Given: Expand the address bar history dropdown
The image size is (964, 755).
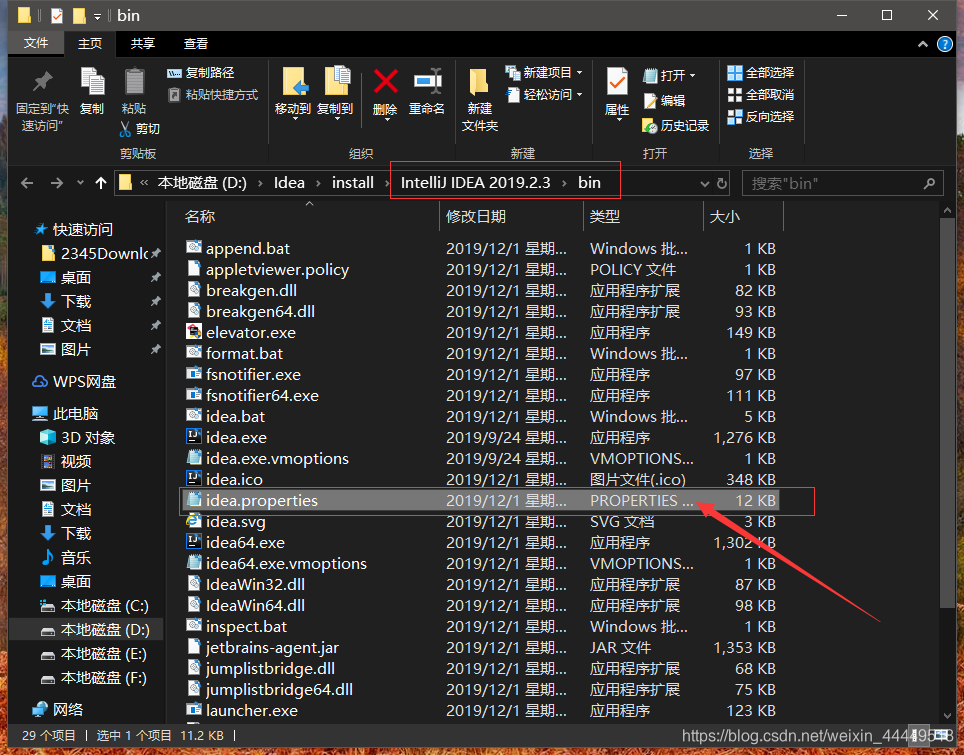Looking at the screenshot, I should pos(705,183).
